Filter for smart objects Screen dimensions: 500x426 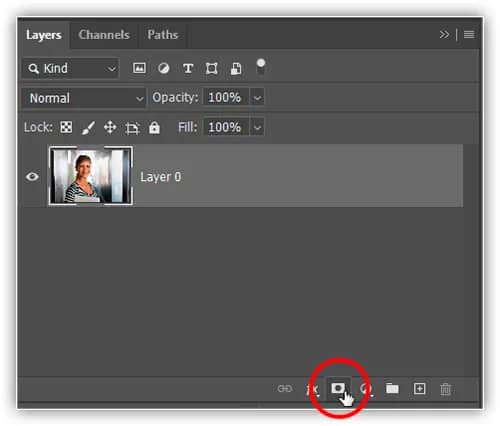coord(236,68)
